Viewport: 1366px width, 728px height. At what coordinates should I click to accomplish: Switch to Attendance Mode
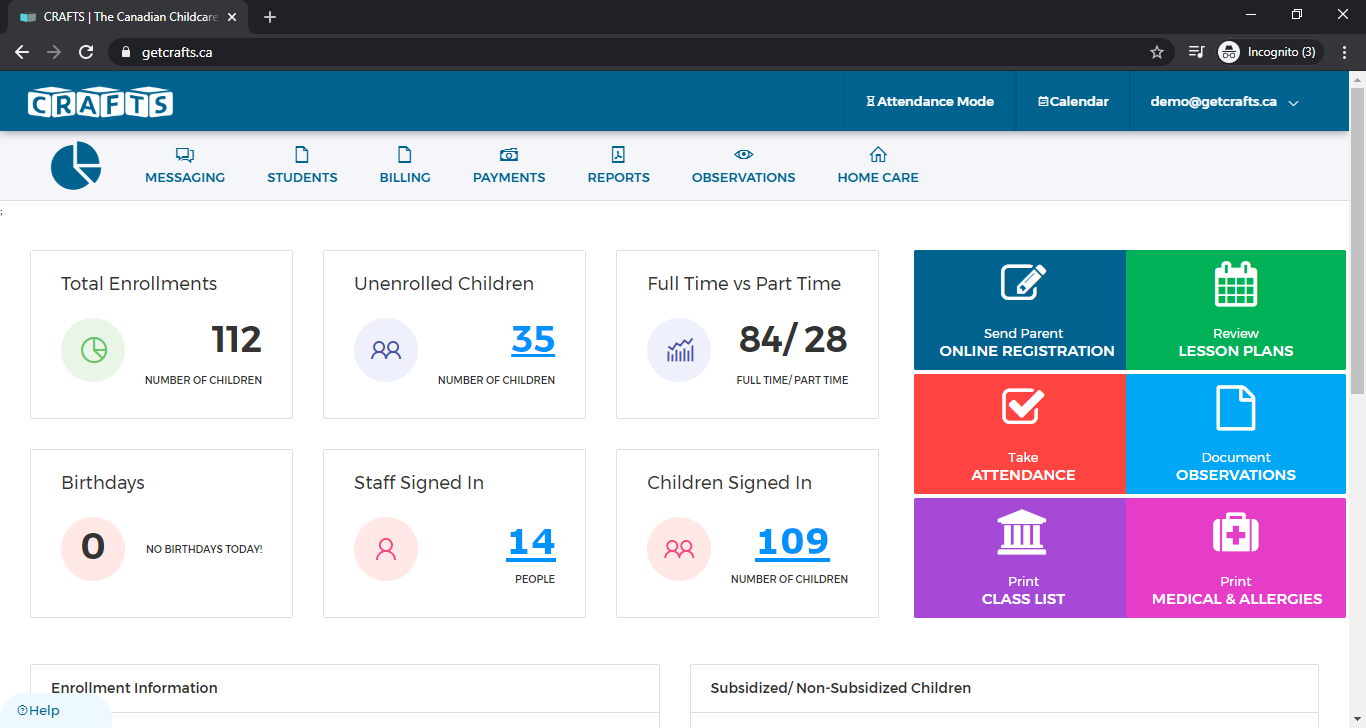[929, 101]
